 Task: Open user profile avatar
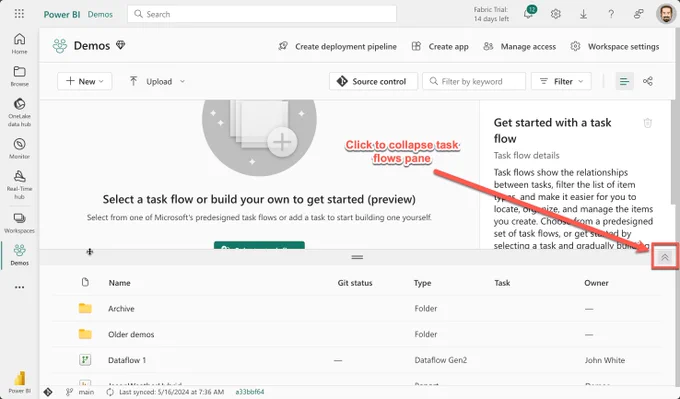[666, 14]
